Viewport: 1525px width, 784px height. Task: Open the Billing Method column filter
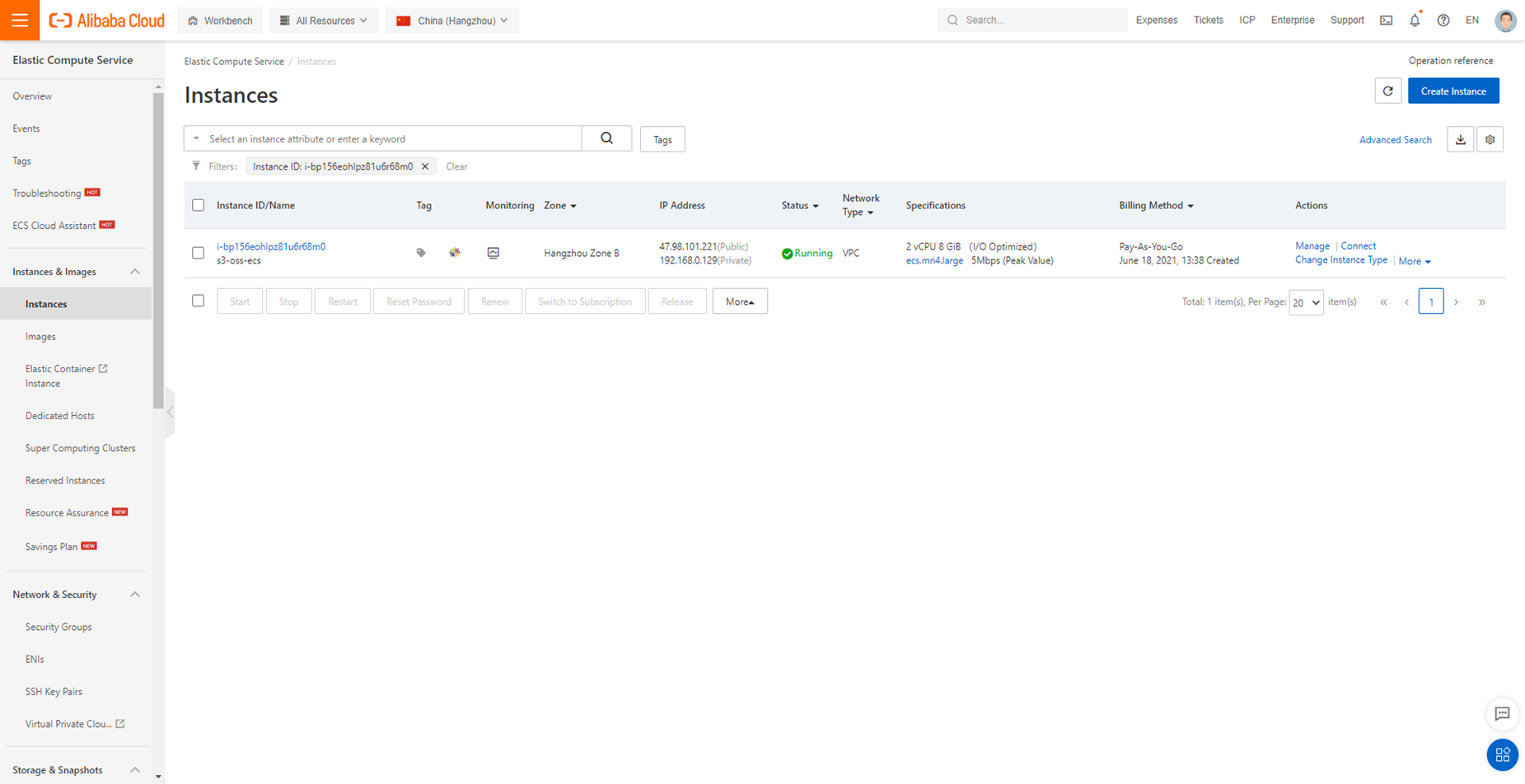1191,206
